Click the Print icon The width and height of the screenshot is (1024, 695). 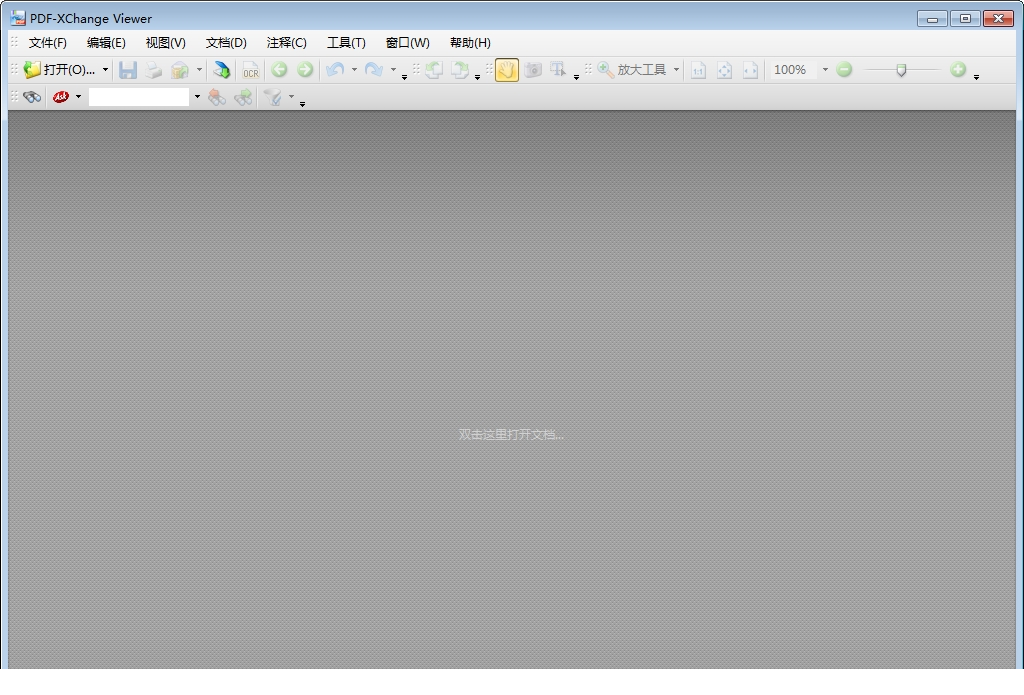153,70
